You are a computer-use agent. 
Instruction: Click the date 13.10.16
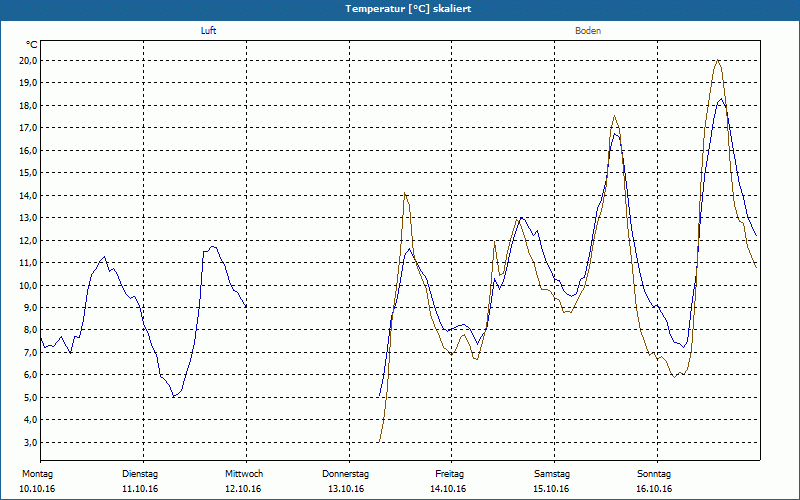click(x=346, y=489)
